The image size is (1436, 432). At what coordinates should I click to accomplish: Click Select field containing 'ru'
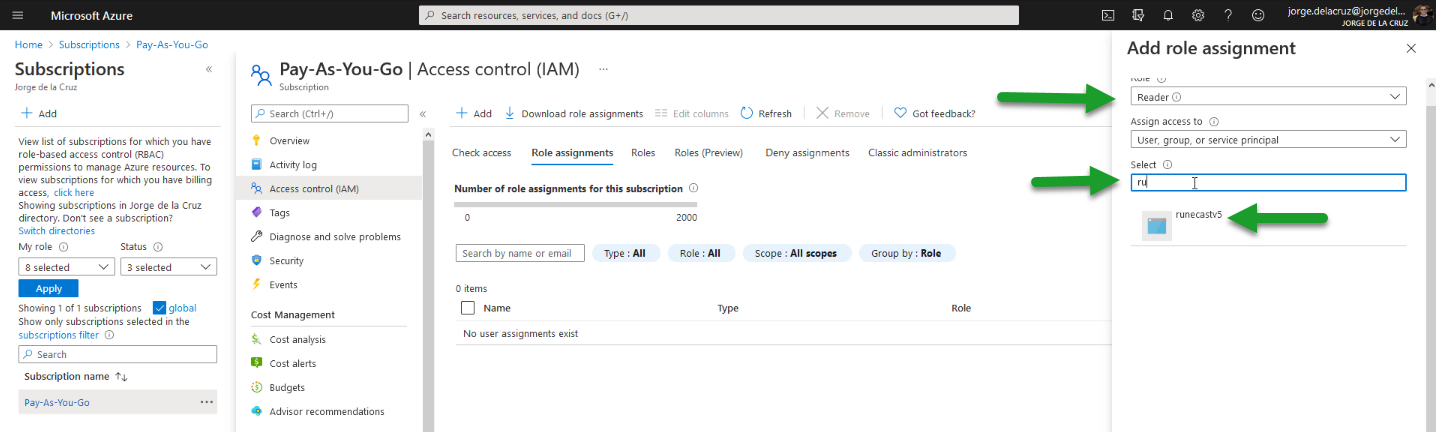1268,182
